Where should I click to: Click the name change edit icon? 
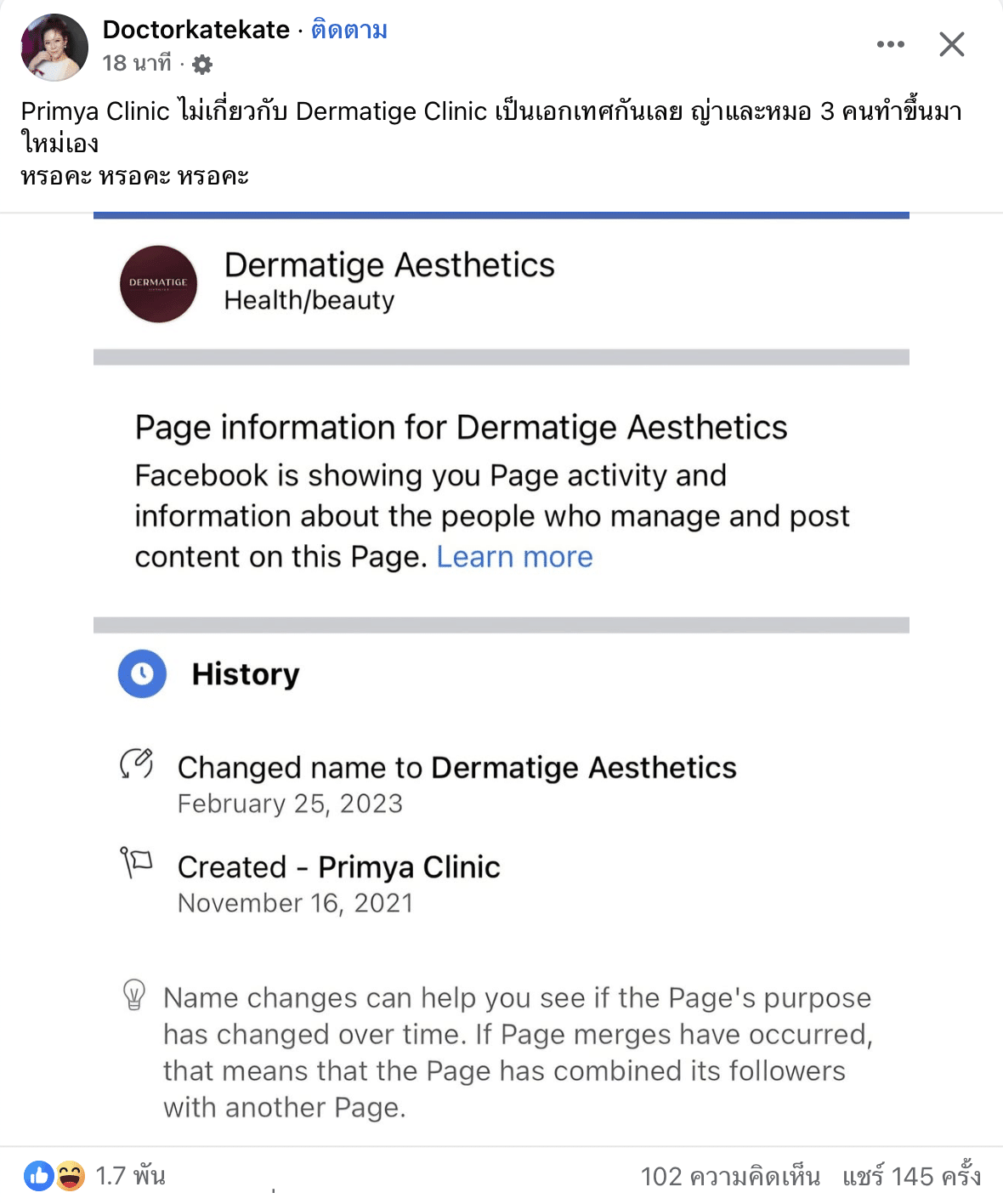(136, 764)
